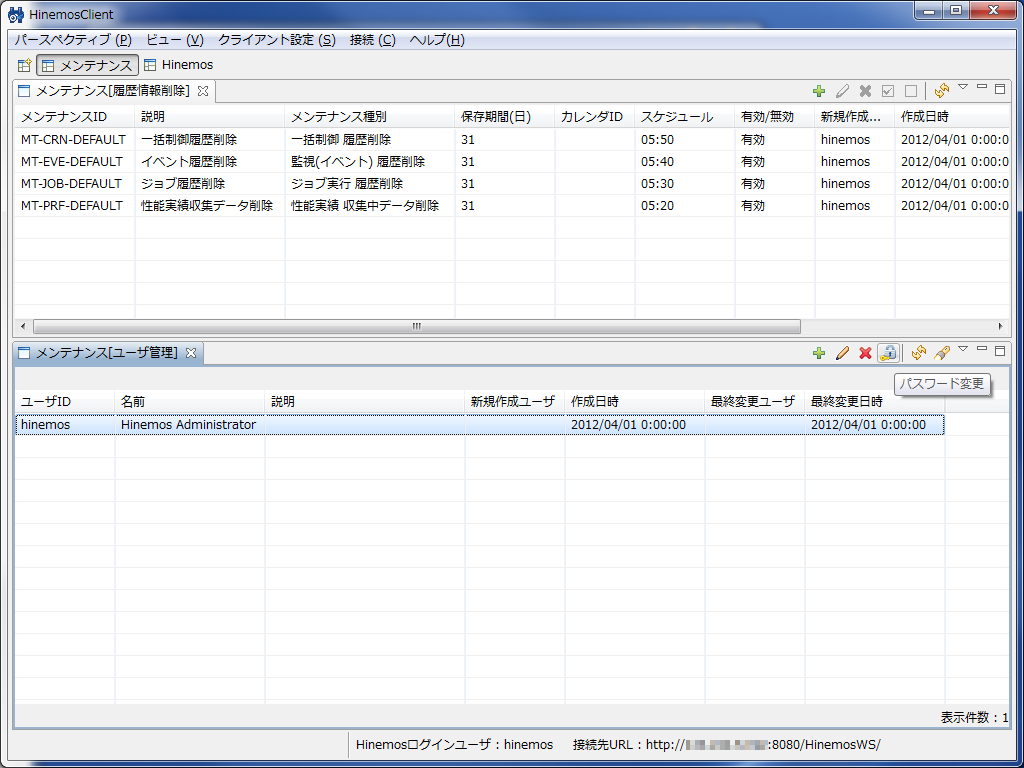Minimize the 履歴情報削除 view panel
1024x768 pixels.
point(982,87)
